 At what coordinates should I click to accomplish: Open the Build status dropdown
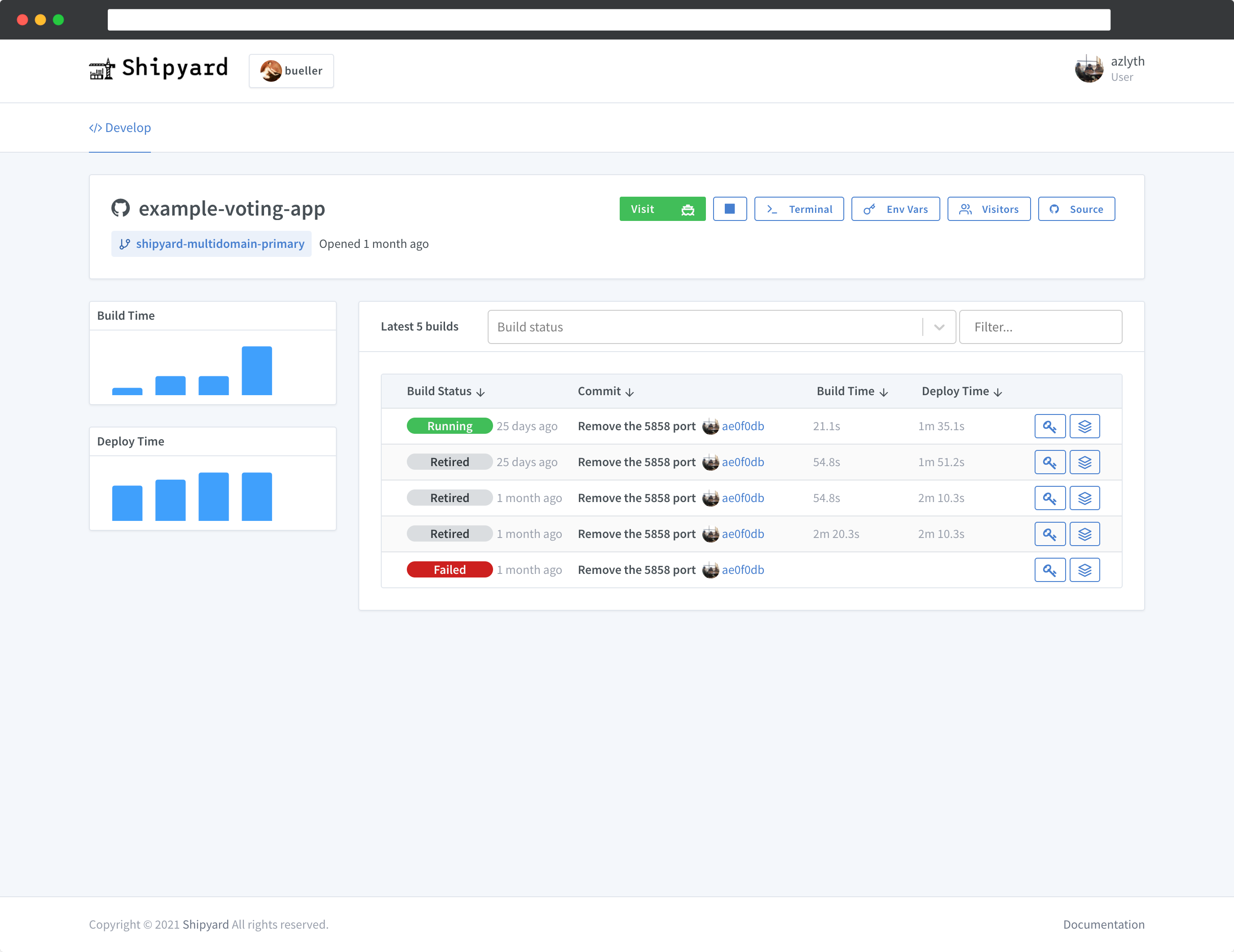(x=722, y=326)
